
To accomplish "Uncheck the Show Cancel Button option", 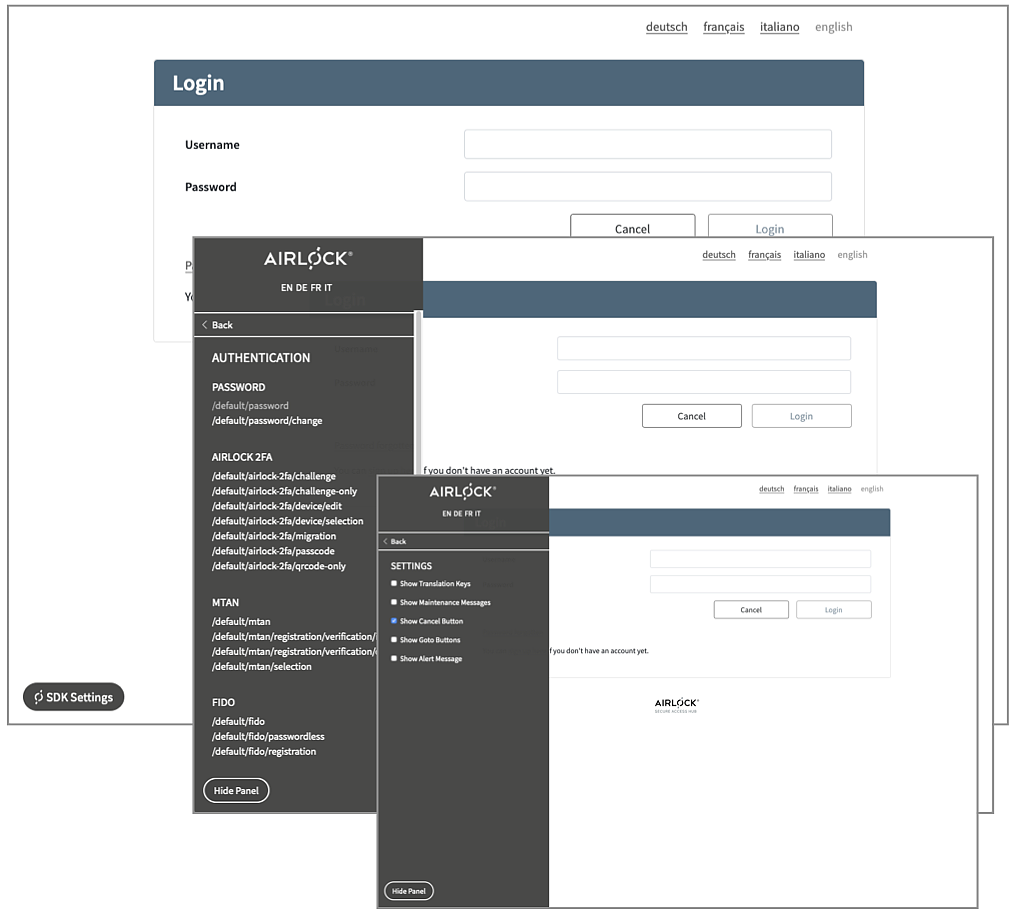I will 394,621.
